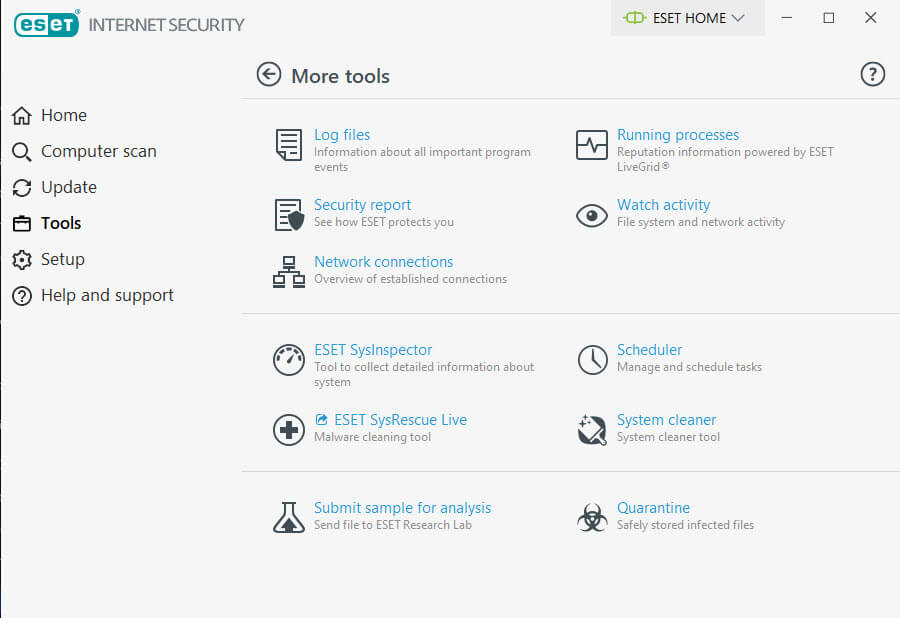This screenshot has height=618, width=900.
Task: Select Tools in the sidebar
Action: pyautogui.click(x=61, y=223)
